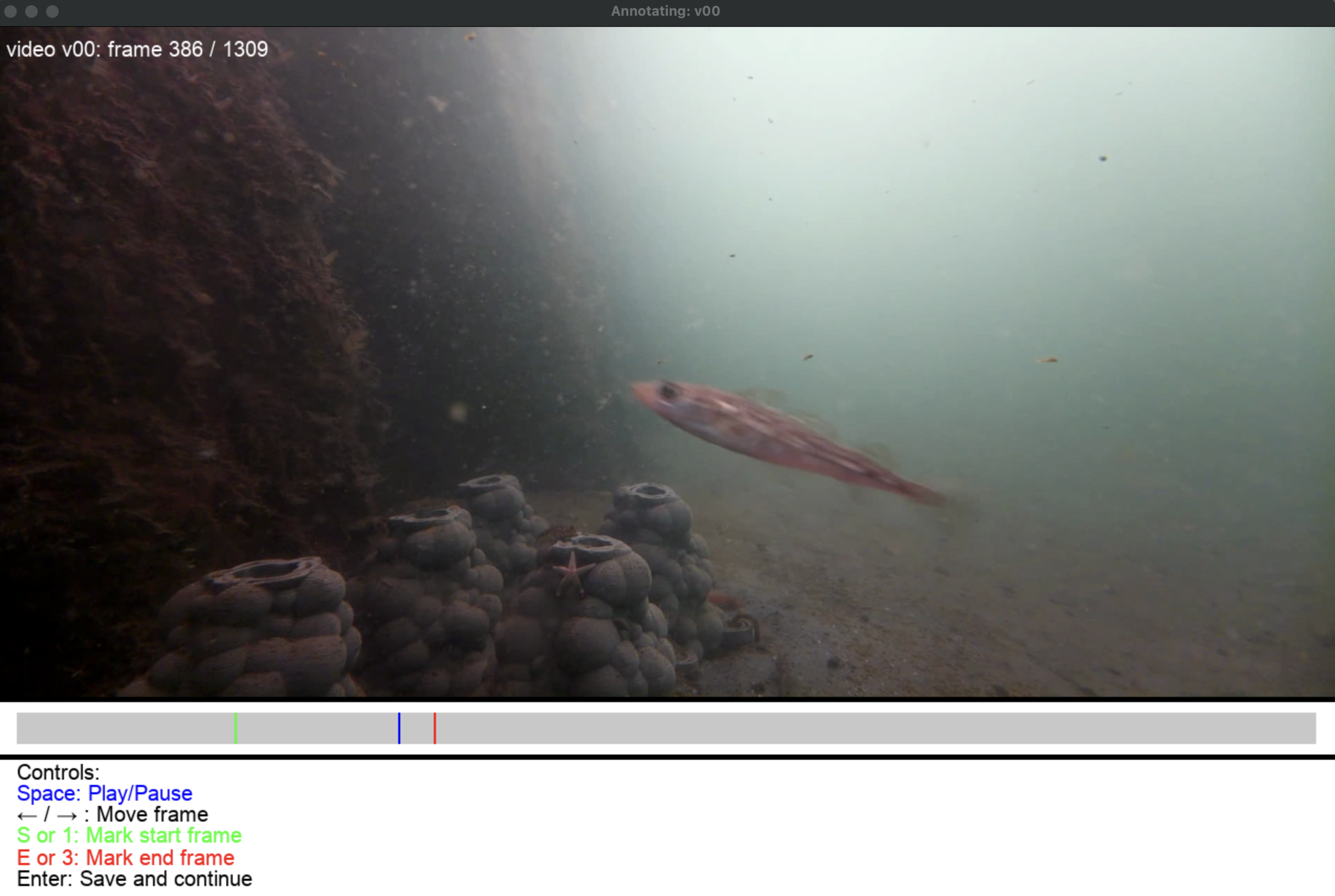1335x896 pixels.
Task: Click the timeline bar left of green marker
Action: tap(126, 728)
